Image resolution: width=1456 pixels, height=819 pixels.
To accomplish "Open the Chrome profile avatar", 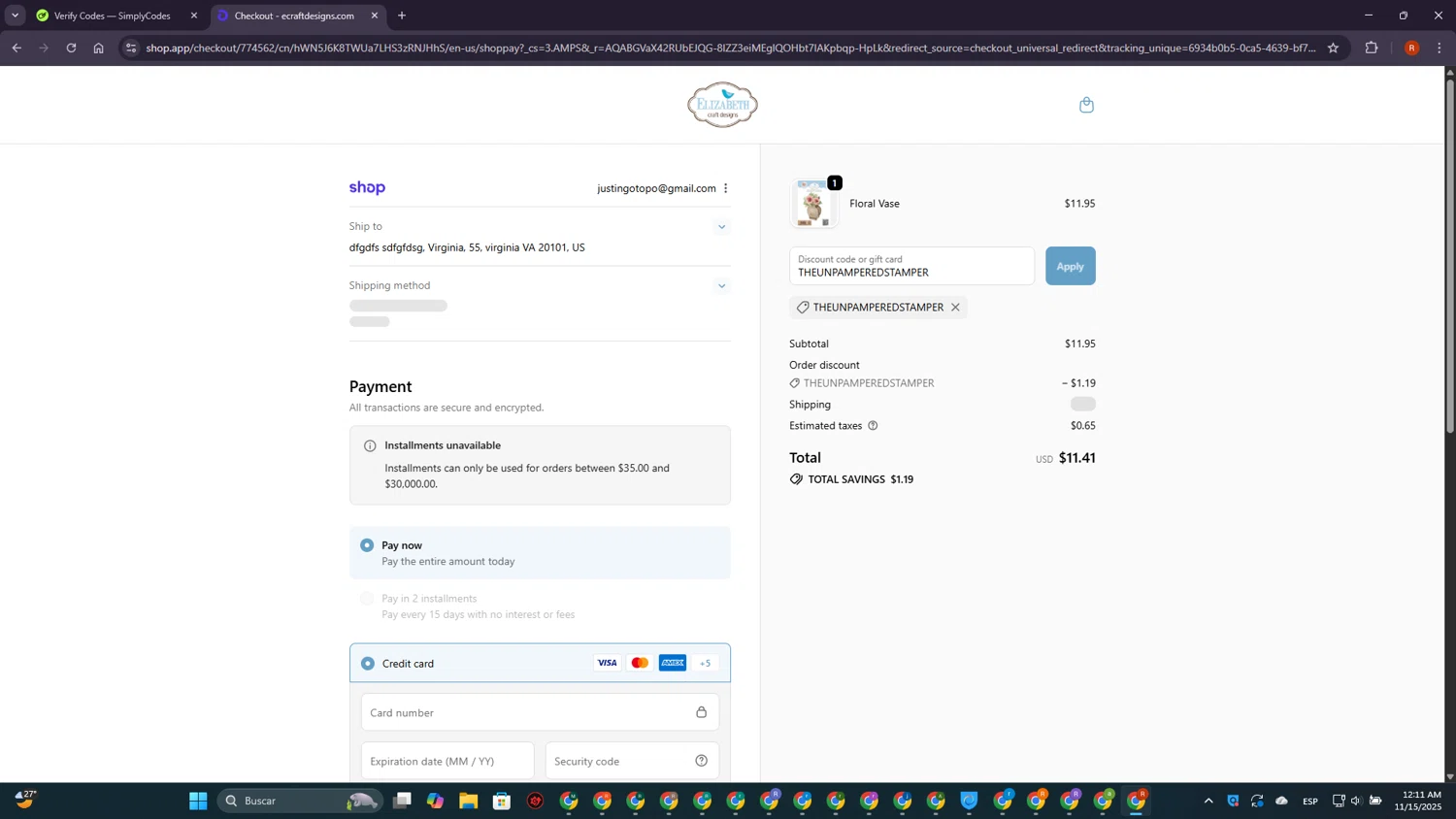I will point(1411,48).
